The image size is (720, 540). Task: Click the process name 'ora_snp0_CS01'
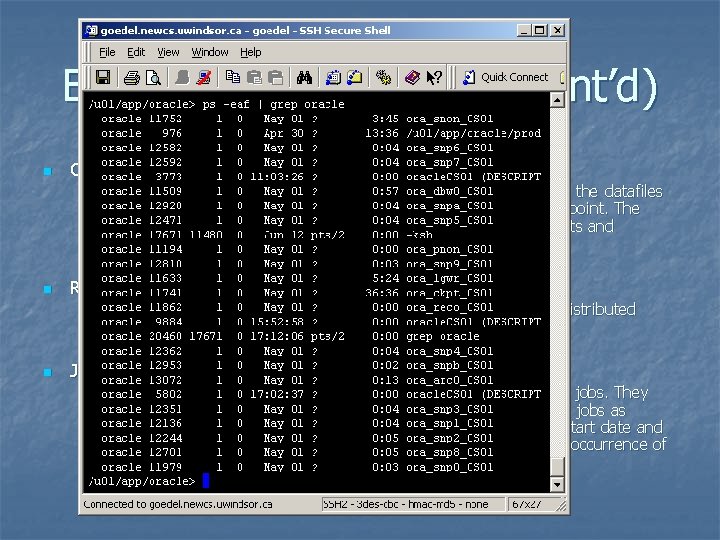450,467
